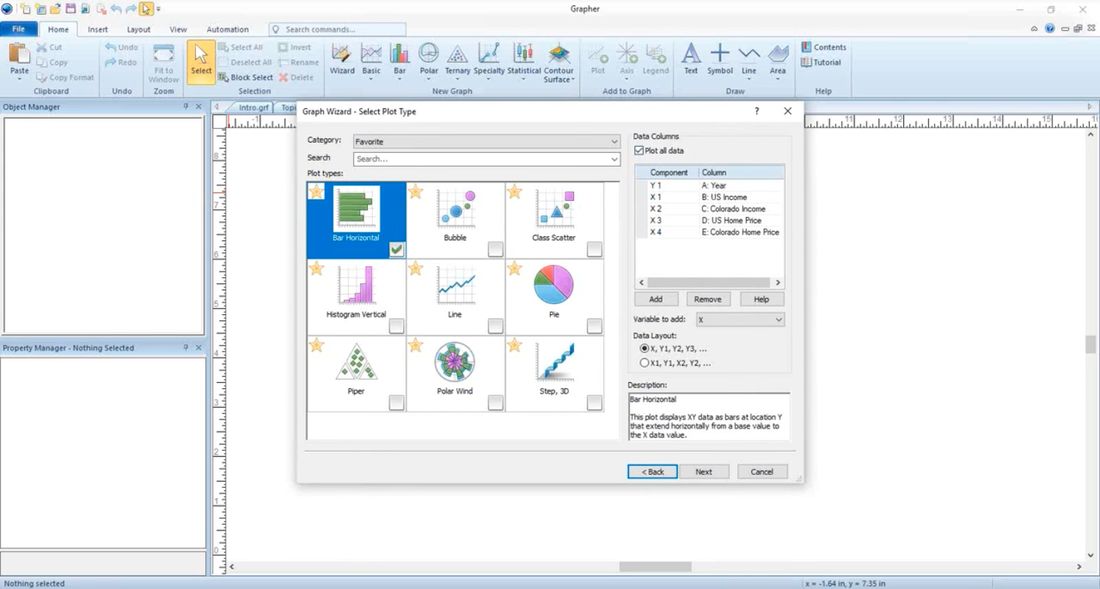Click the Add button in Data Columns
Viewport: 1100px width, 589px height.
click(x=656, y=299)
